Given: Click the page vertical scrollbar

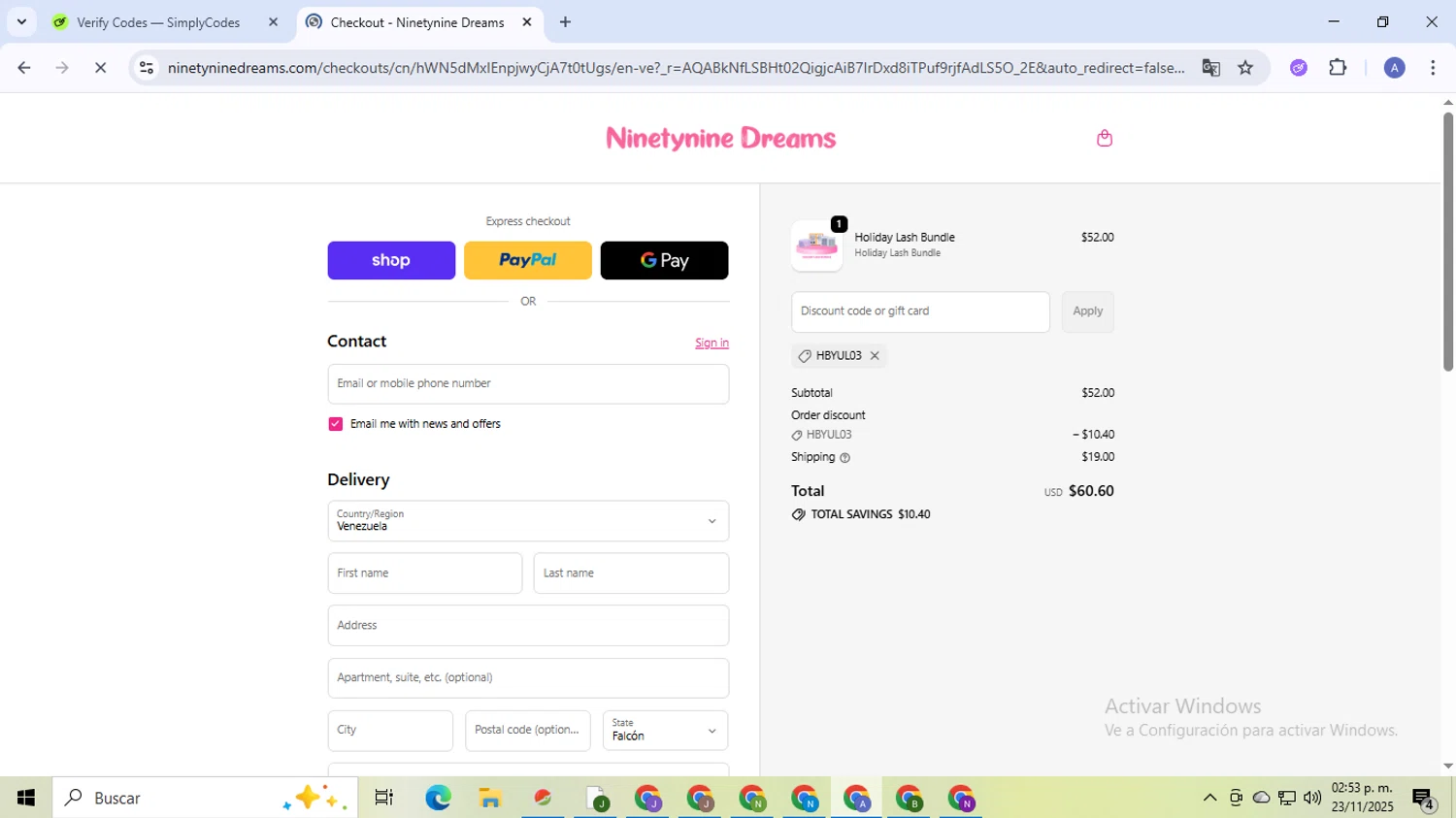Looking at the screenshot, I should [x=1447, y=241].
